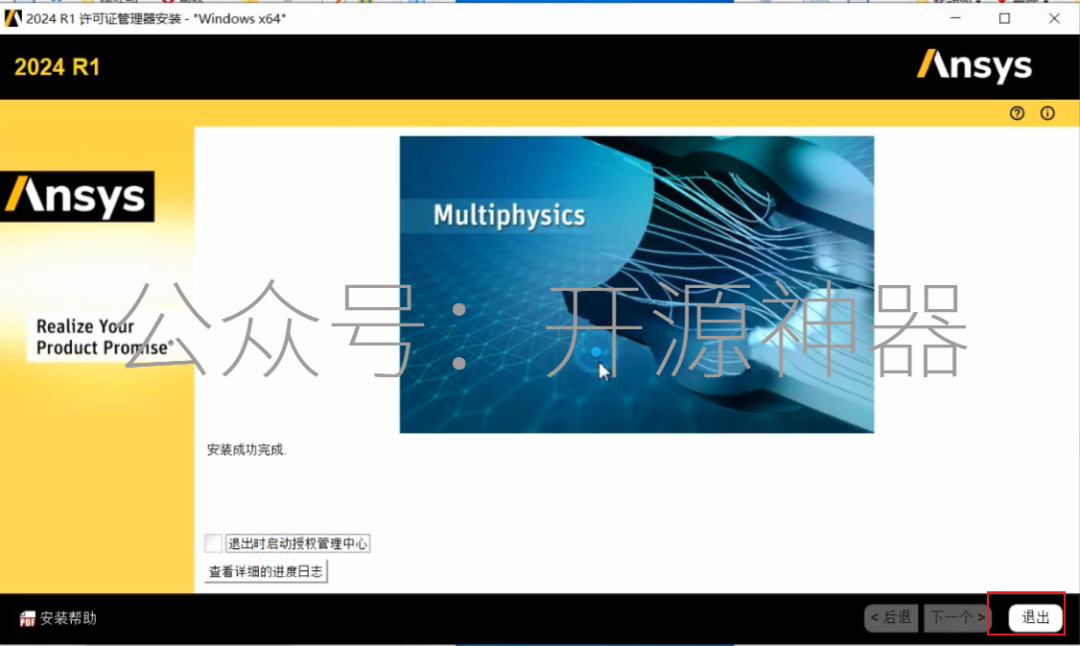Open 查看详细的进度日志 progress log

click(x=266, y=572)
